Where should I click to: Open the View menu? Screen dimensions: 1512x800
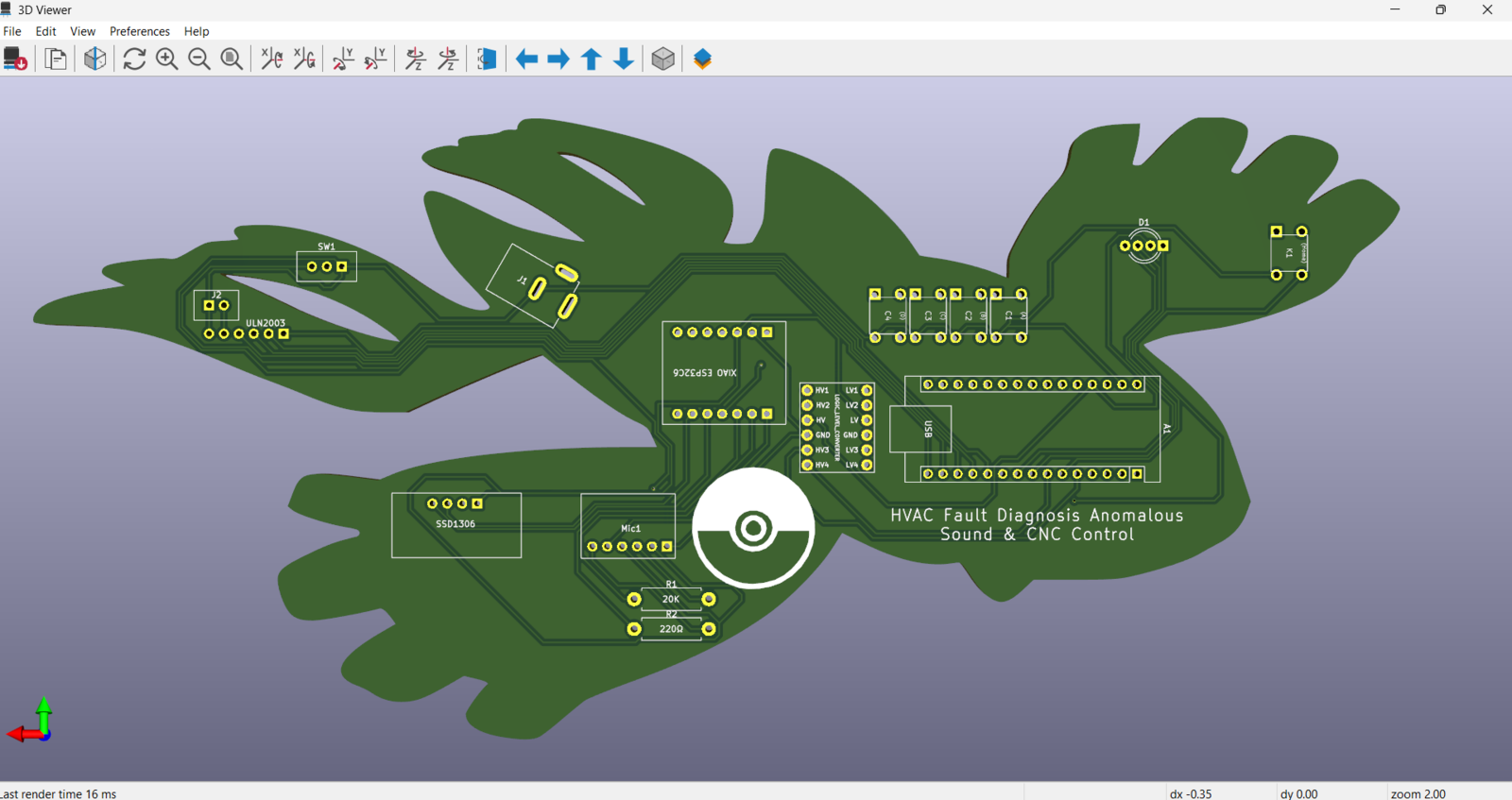pyautogui.click(x=82, y=31)
